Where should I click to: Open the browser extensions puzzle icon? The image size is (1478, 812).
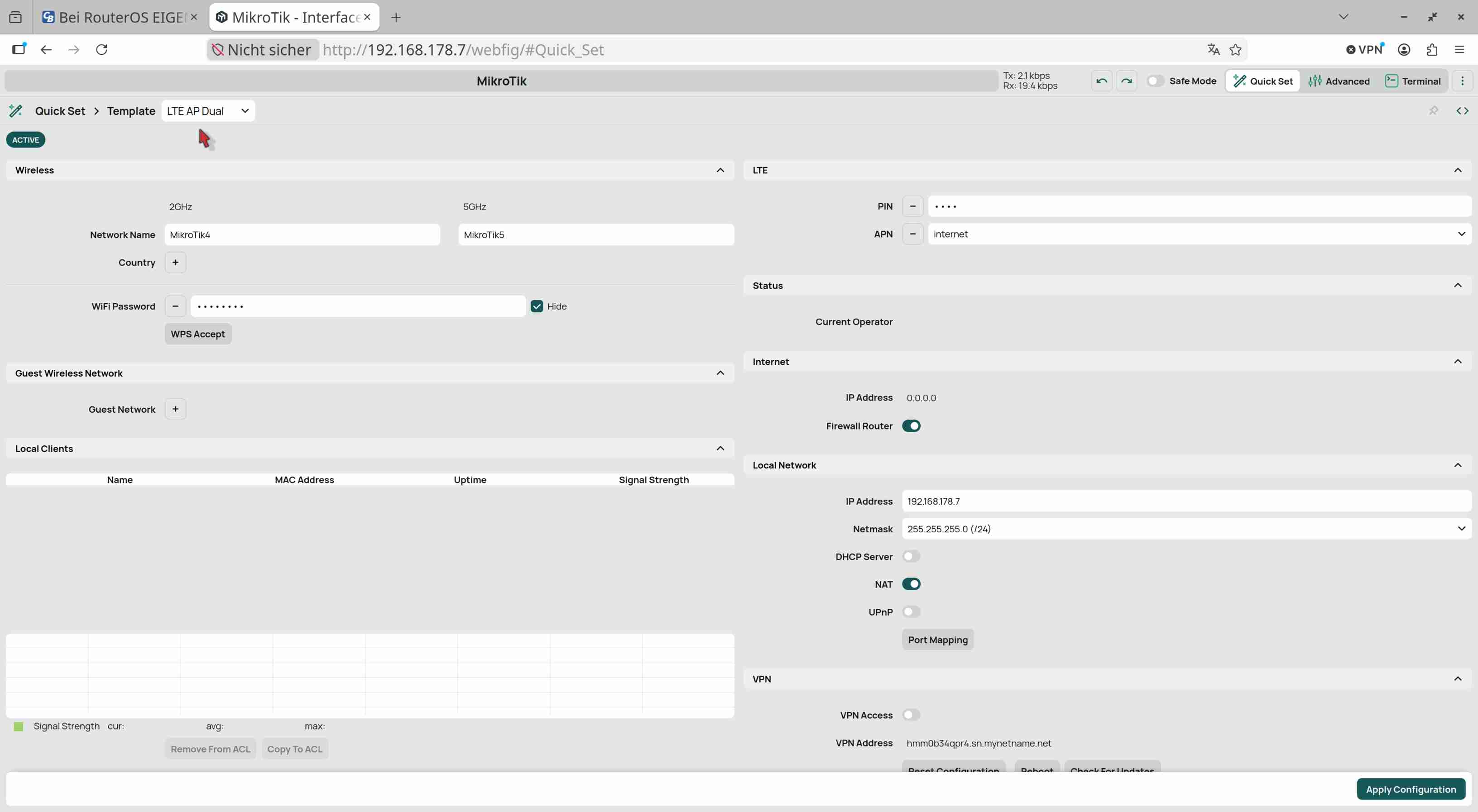pyautogui.click(x=1431, y=50)
